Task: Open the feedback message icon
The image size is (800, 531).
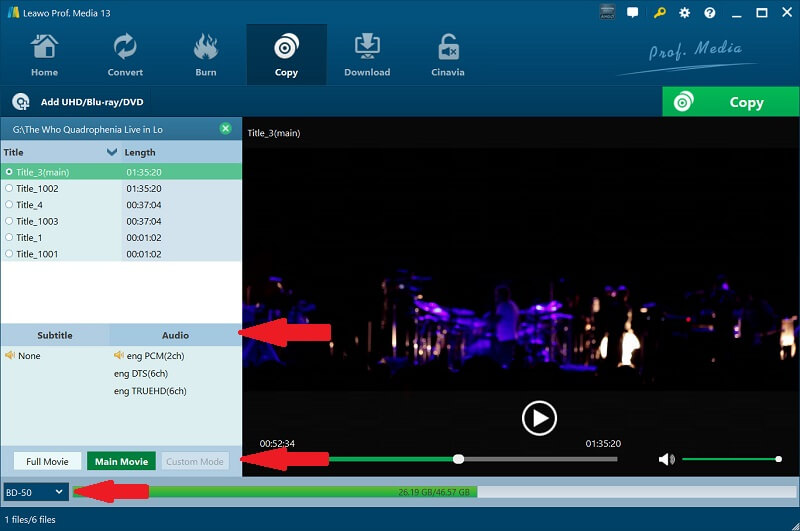Action: tap(633, 13)
